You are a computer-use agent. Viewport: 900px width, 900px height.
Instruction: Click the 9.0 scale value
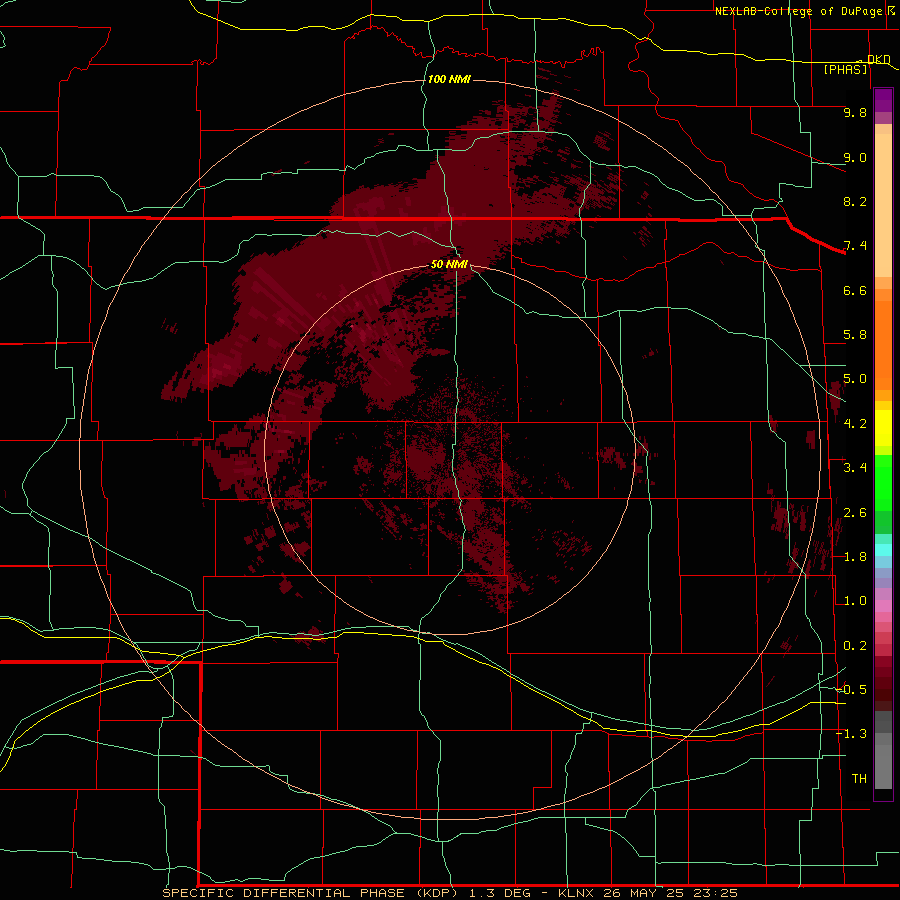pyautogui.click(x=855, y=157)
